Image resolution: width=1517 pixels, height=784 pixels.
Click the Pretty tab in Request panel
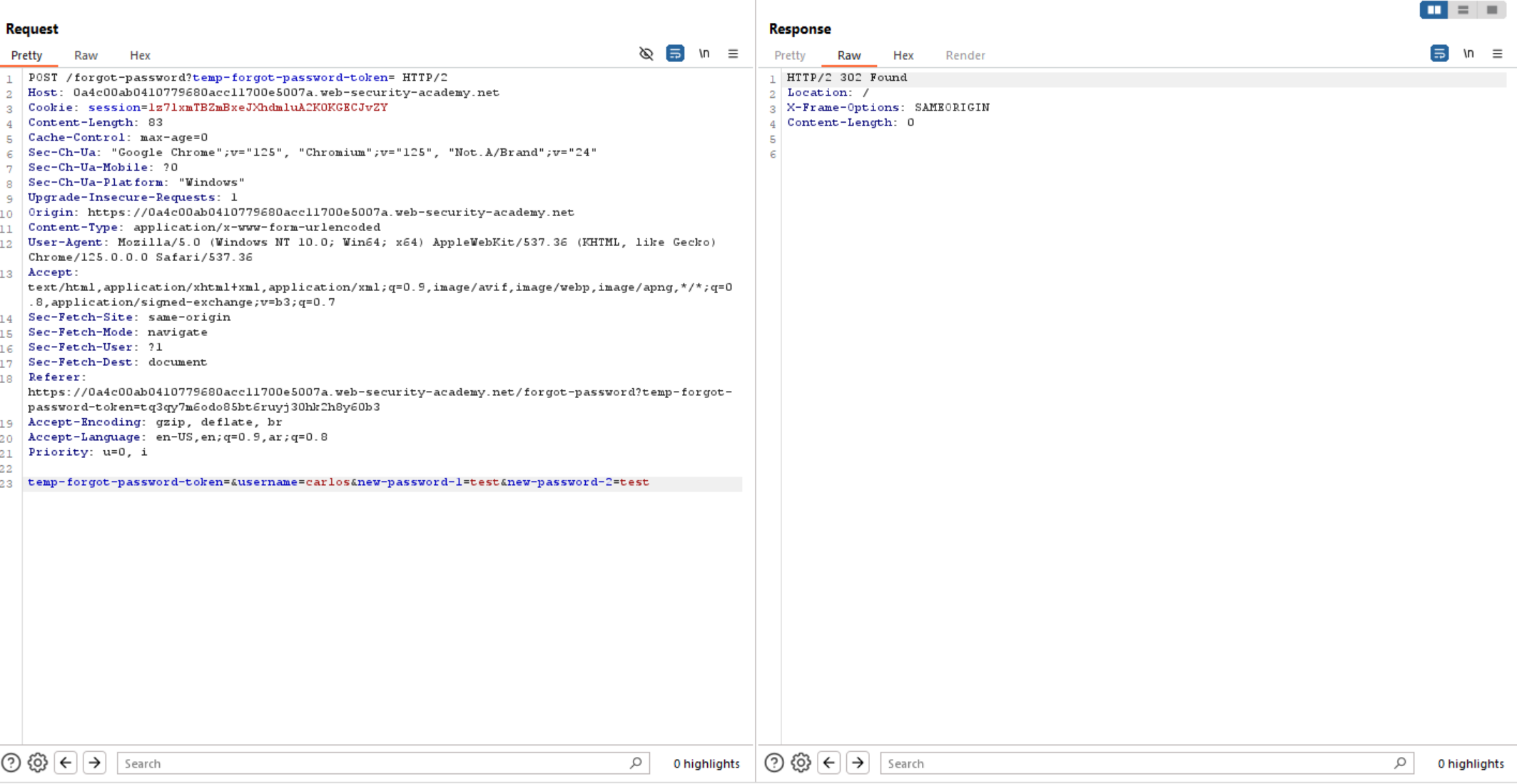point(26,55)
